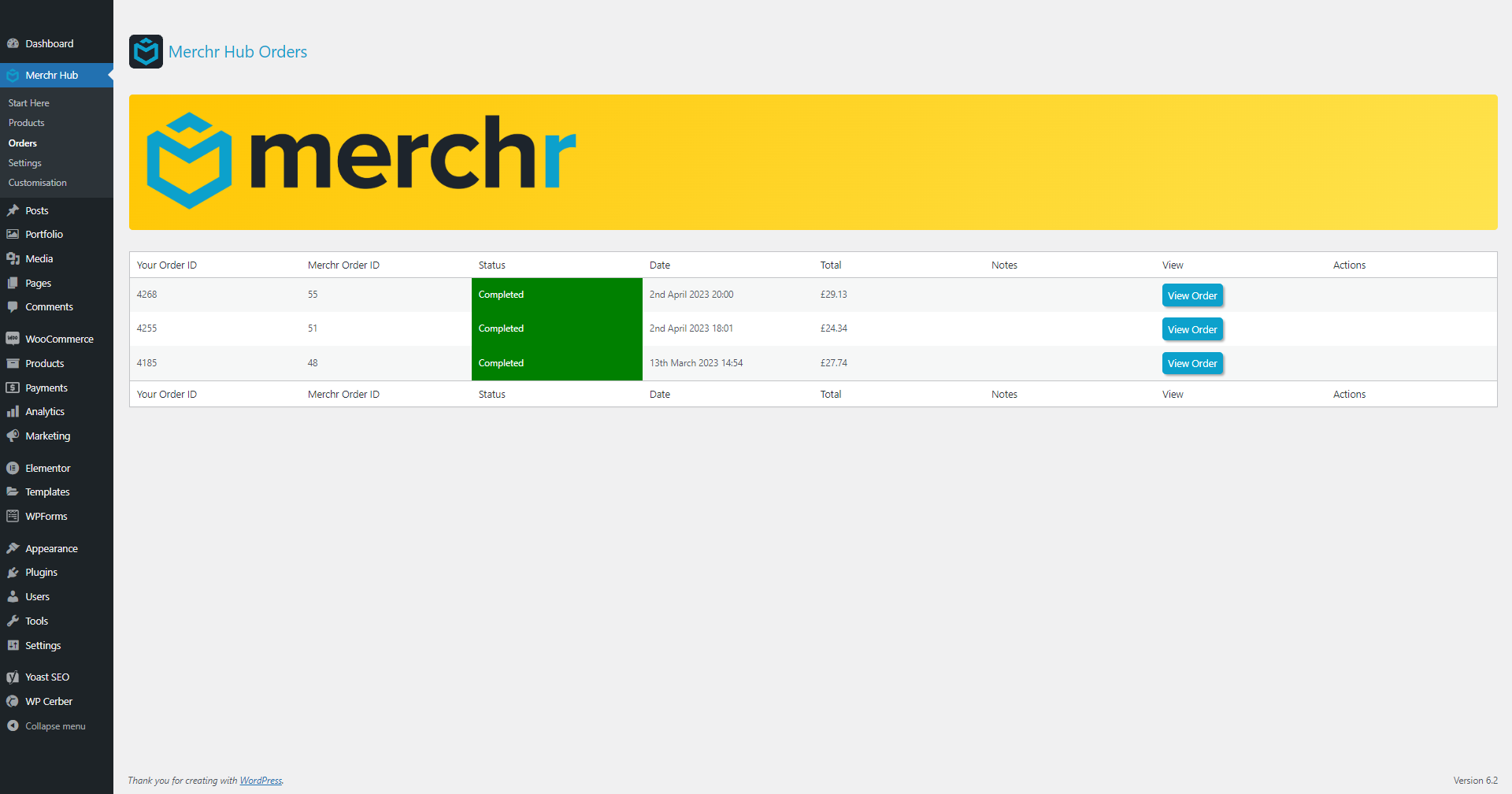
Task: Click the Merchr Hub Orders page title
Action: click(x=238, y=52)
